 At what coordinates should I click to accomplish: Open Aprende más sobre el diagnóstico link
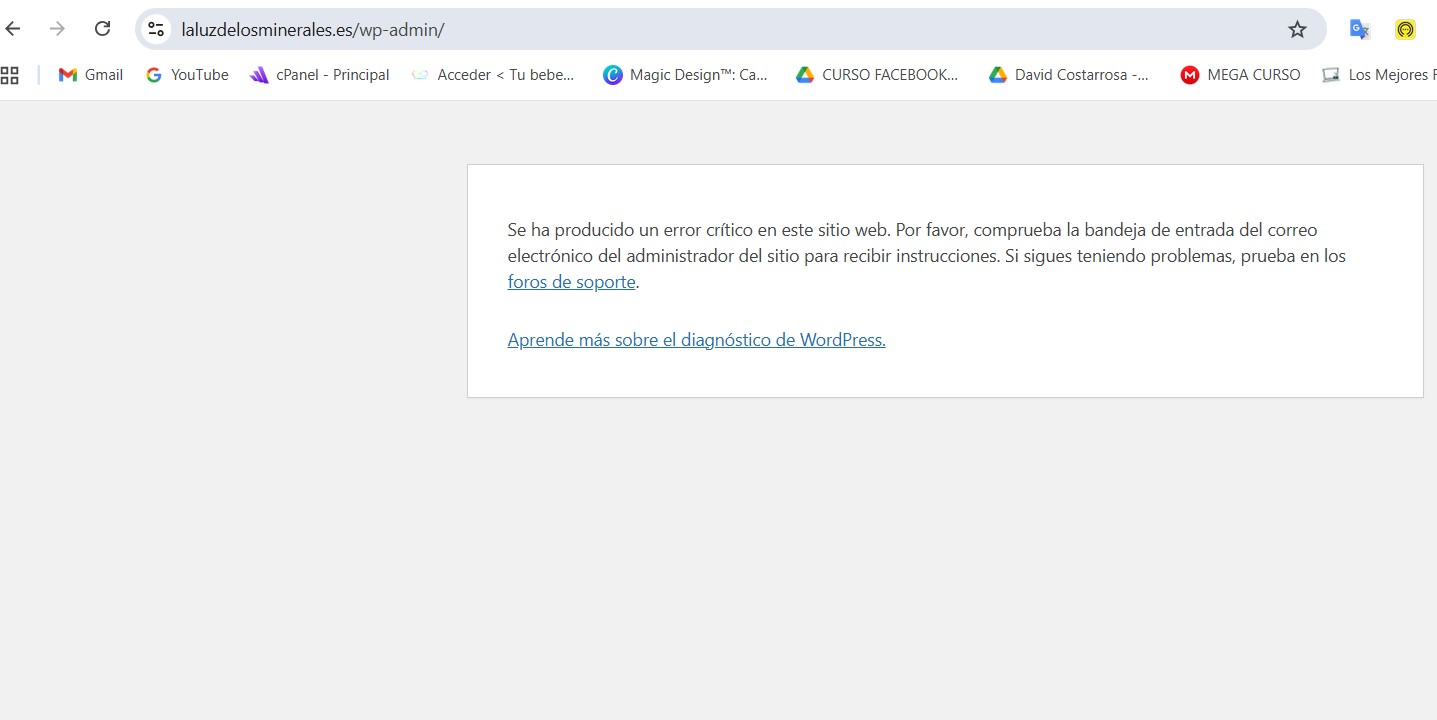(x=696, y=340)
